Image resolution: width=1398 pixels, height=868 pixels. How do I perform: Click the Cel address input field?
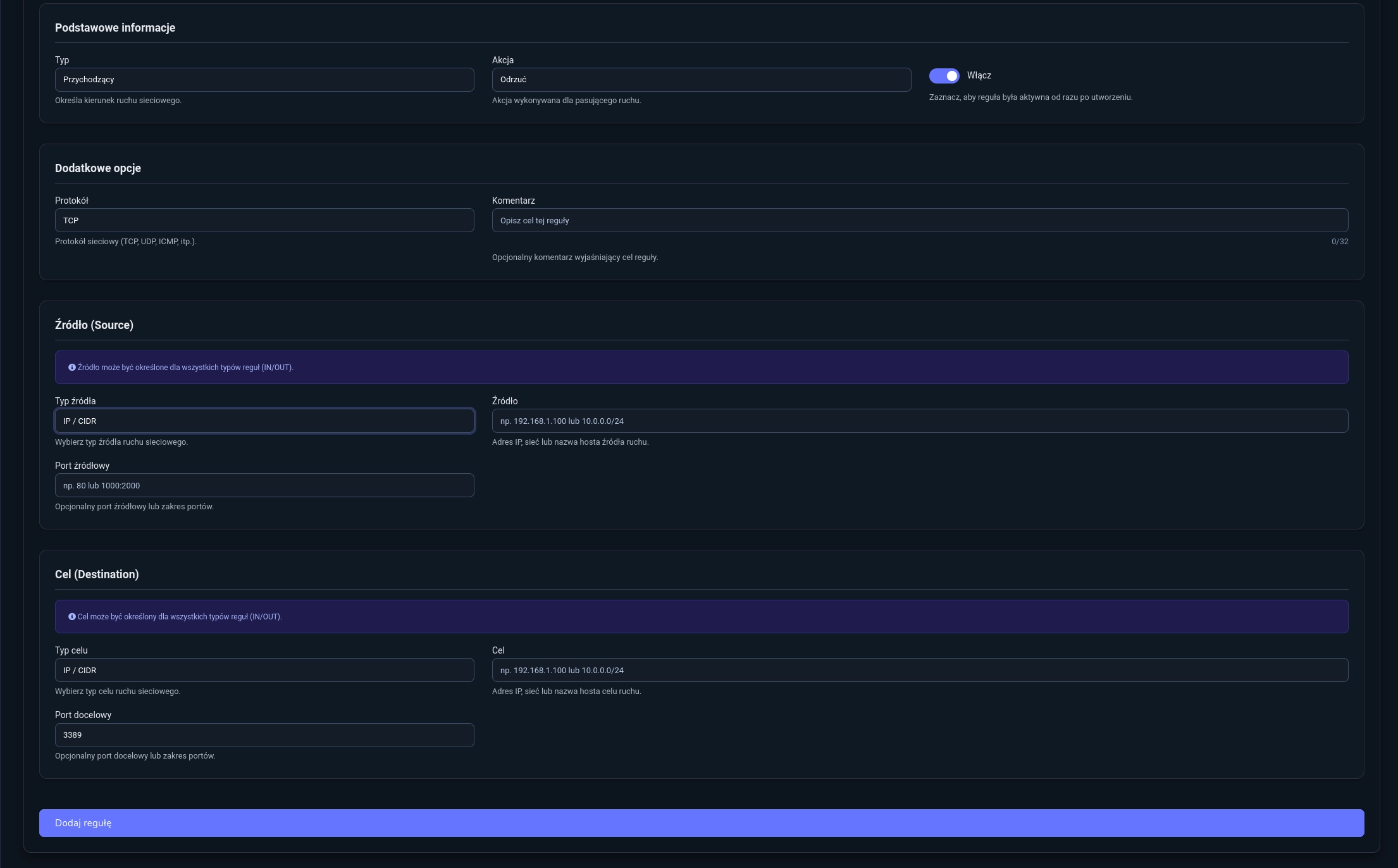click(x=920, y=671)
